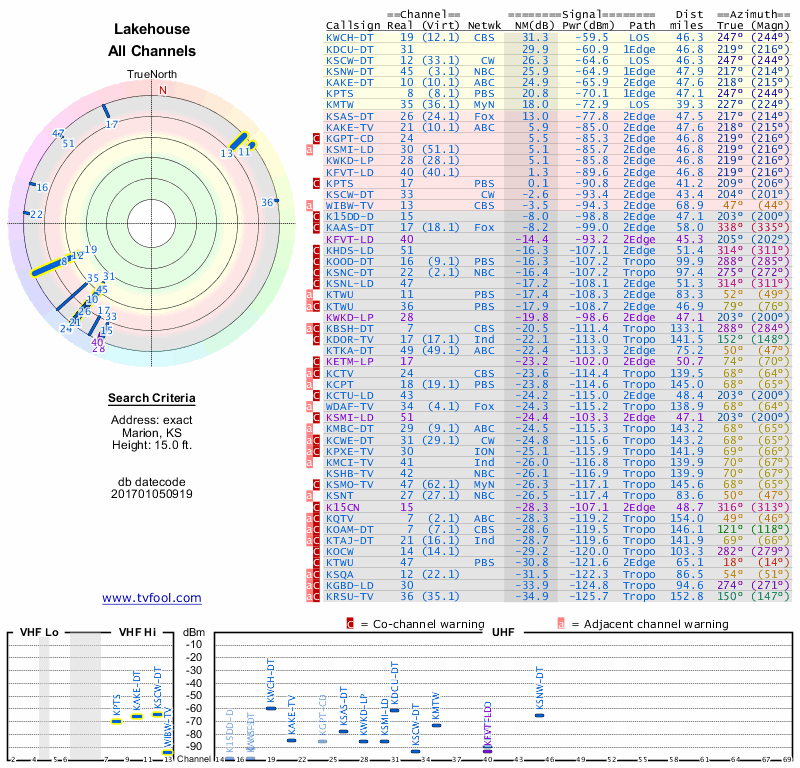Open the KWCH-DT callsign link
Image resolution: width=800 pixels, height=768 pixels.
tap(350, 37)
